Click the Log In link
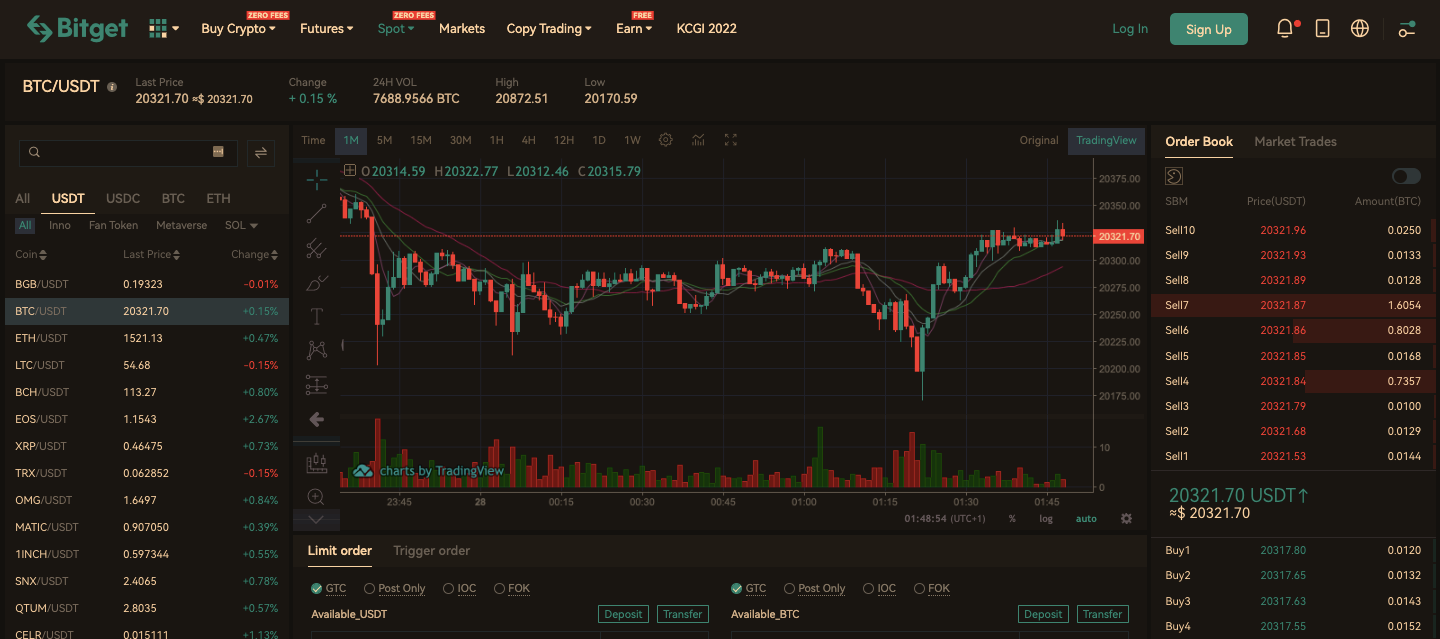The image size is (1440, 639). tap(1130, 29)
